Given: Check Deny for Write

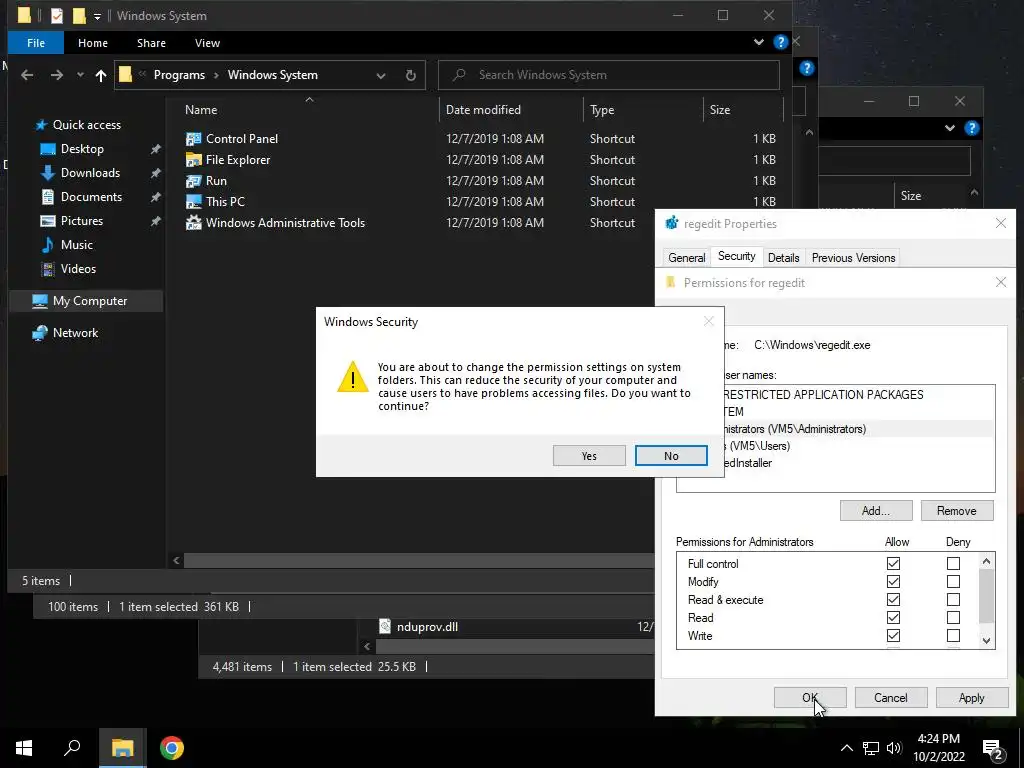Looking at the screenshot, I should 953,635.
